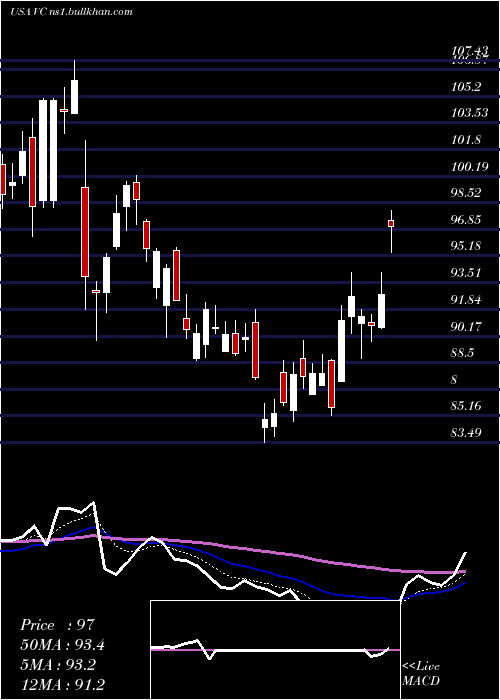This screenshot has height=700, width=500.
Task: Click the 96.85 axis value
Action: (466, 220)
